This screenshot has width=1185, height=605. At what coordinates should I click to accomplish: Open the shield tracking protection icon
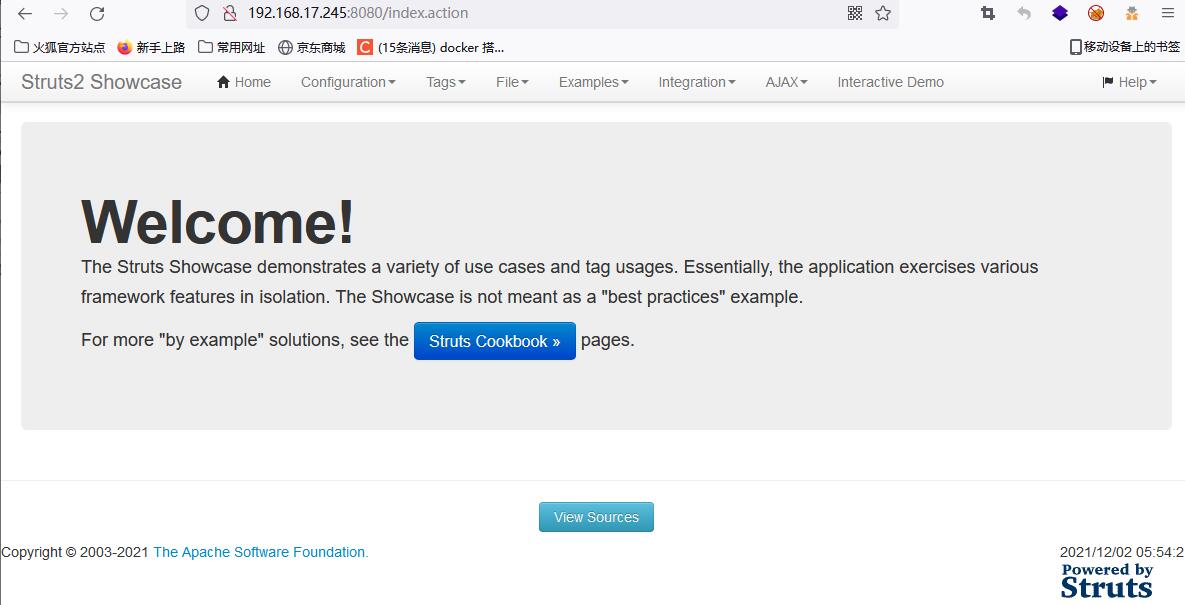coord(202,13)
